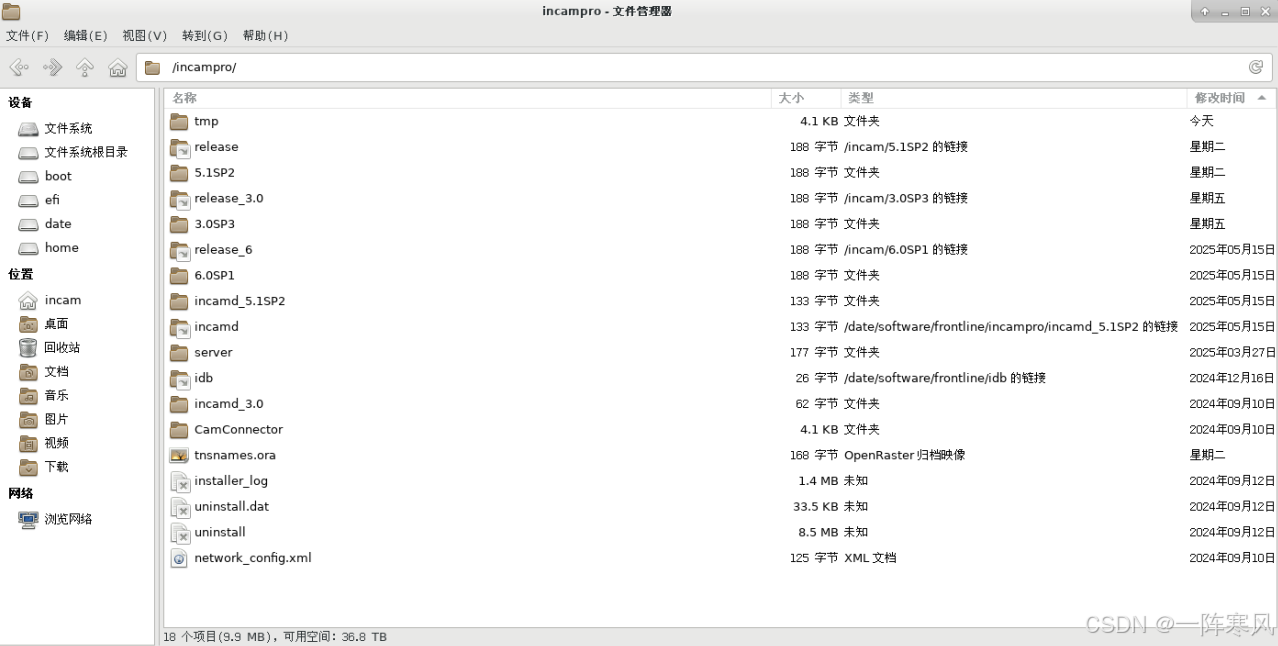Screen dimensions: 1278x646
Task: Sort by the 名称 column header
Action: coord(468,98)
